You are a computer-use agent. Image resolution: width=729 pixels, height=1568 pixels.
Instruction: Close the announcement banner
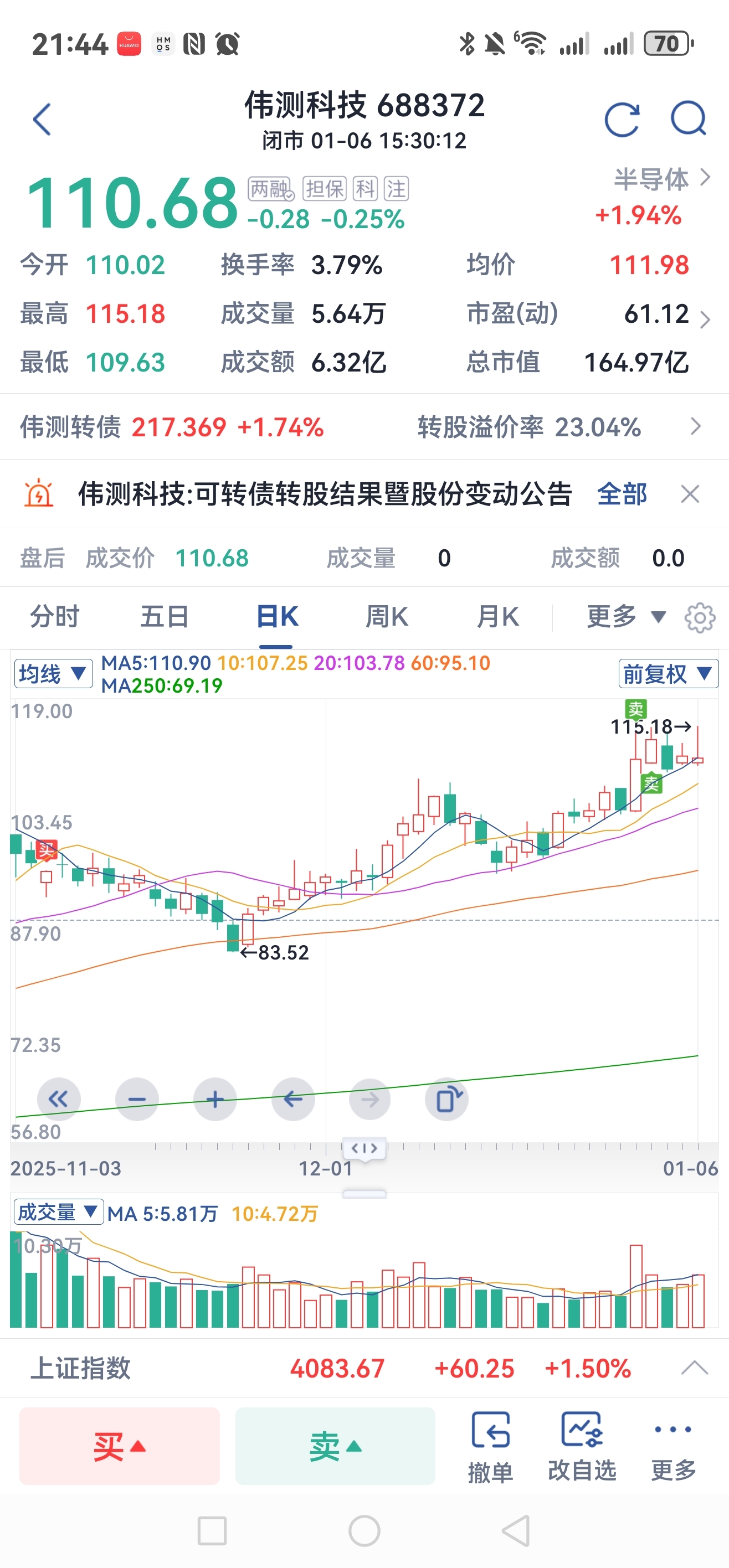point(690,494)
